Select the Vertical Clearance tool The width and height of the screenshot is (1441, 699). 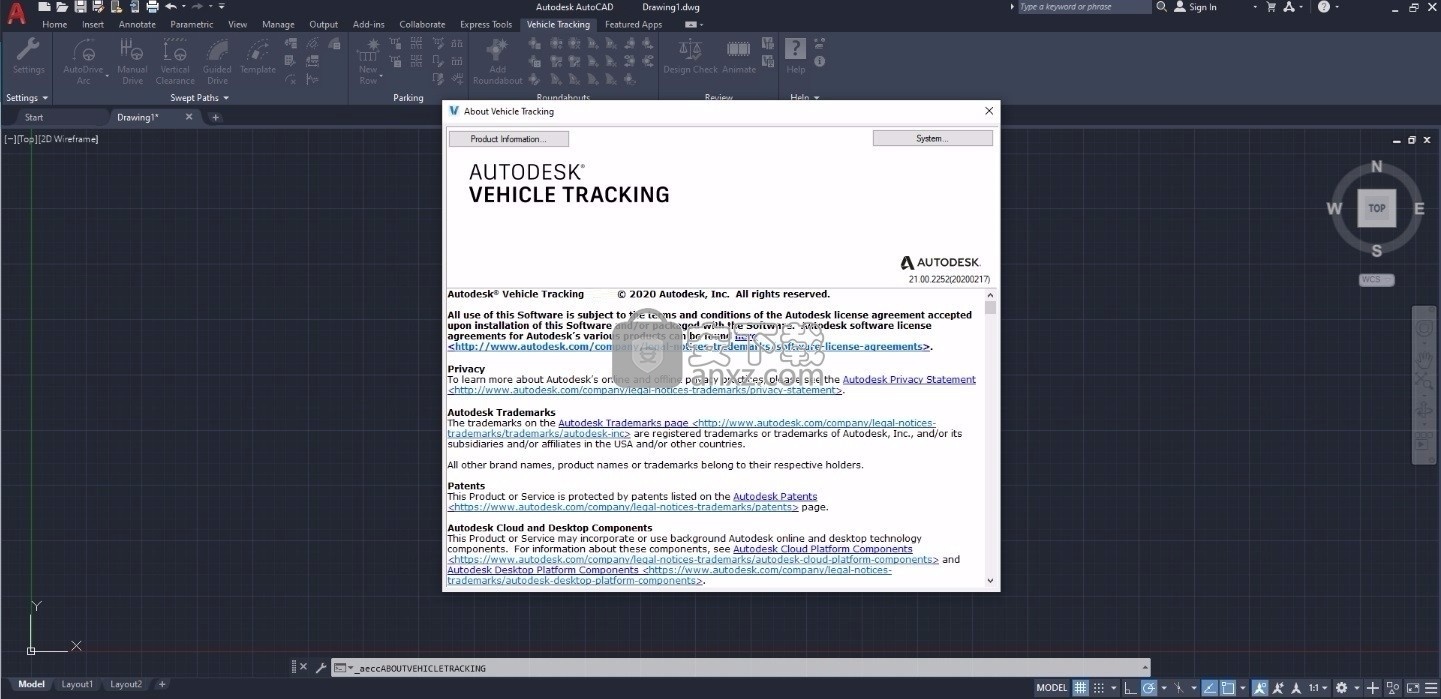pyautogui.click(x=175, y=59)
